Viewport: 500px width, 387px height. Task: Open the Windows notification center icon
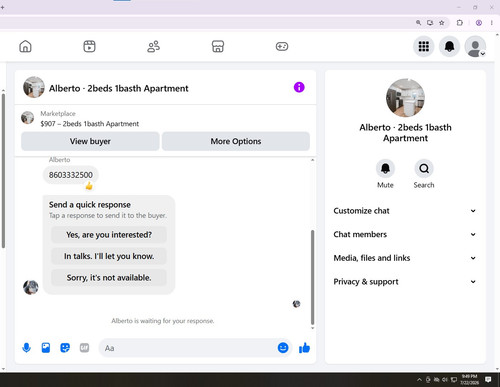point(488,380)
